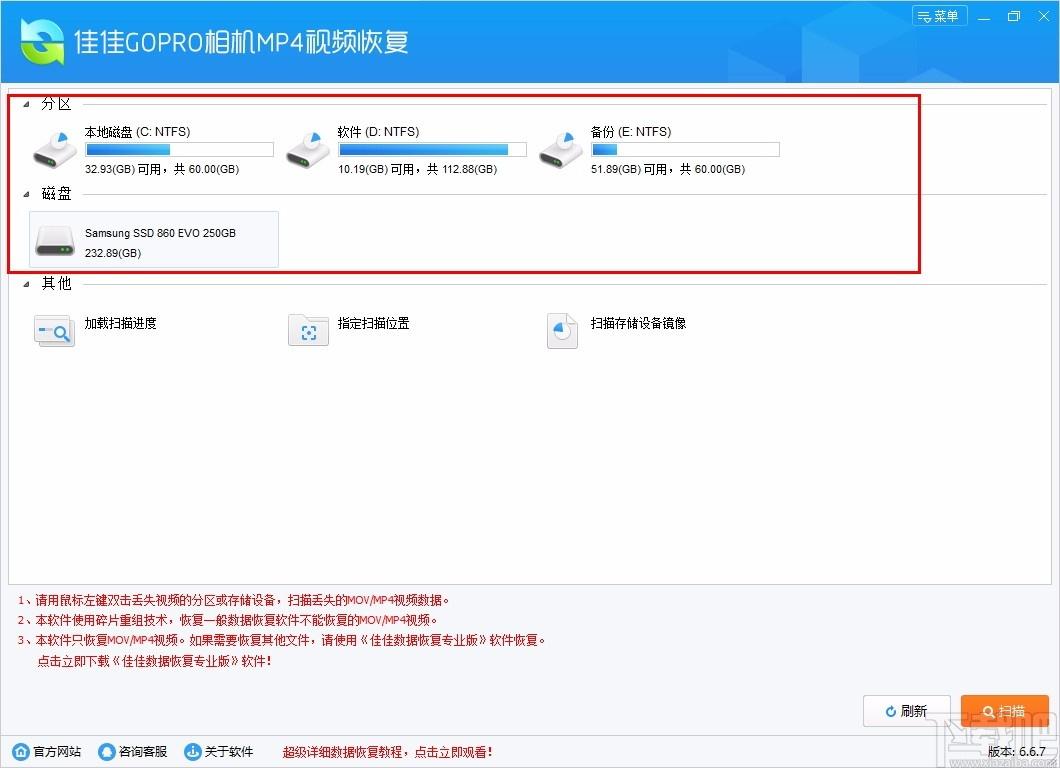The width and height of the screenshot is (1060, 768).
Task: Select the backup E: drive icon
Action: coord(560,150)
